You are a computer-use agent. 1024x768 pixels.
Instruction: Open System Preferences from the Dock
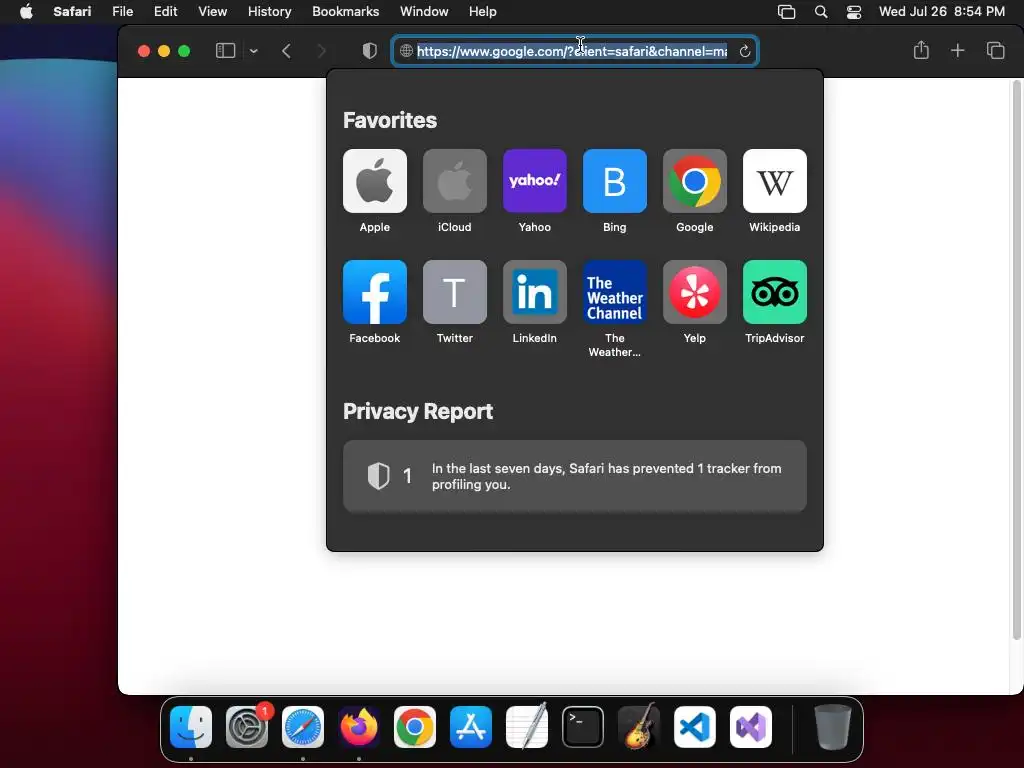(x=247, y=727)
